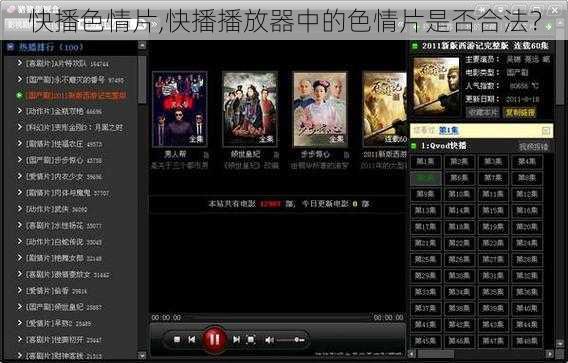Click green icon before 2011新版西游记 title
Viewport: 568px width, 363px height.
coord(414,46)
